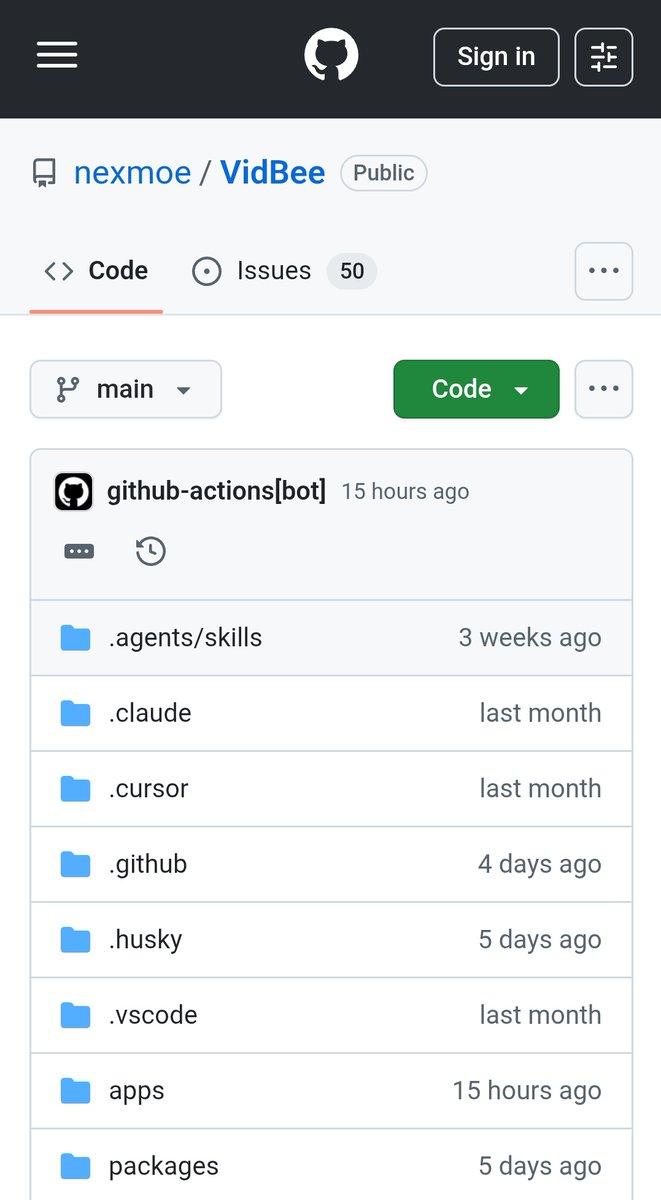Screen dimensions: 661x1200
Task: Click the apps folder icon
Action: pyautogui.click(x=75, y=1091)
